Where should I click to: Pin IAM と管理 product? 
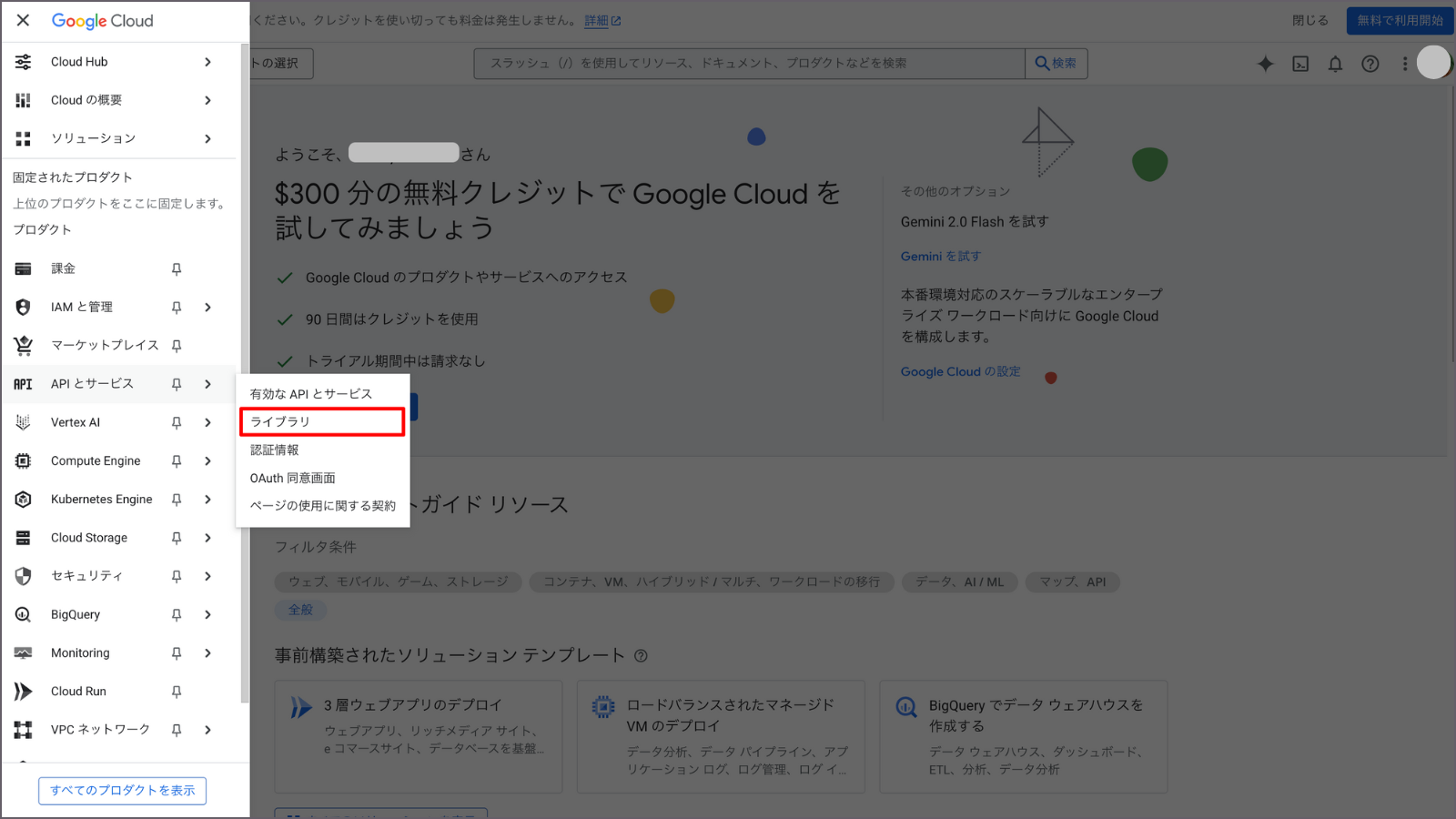[x=177, y=307]
